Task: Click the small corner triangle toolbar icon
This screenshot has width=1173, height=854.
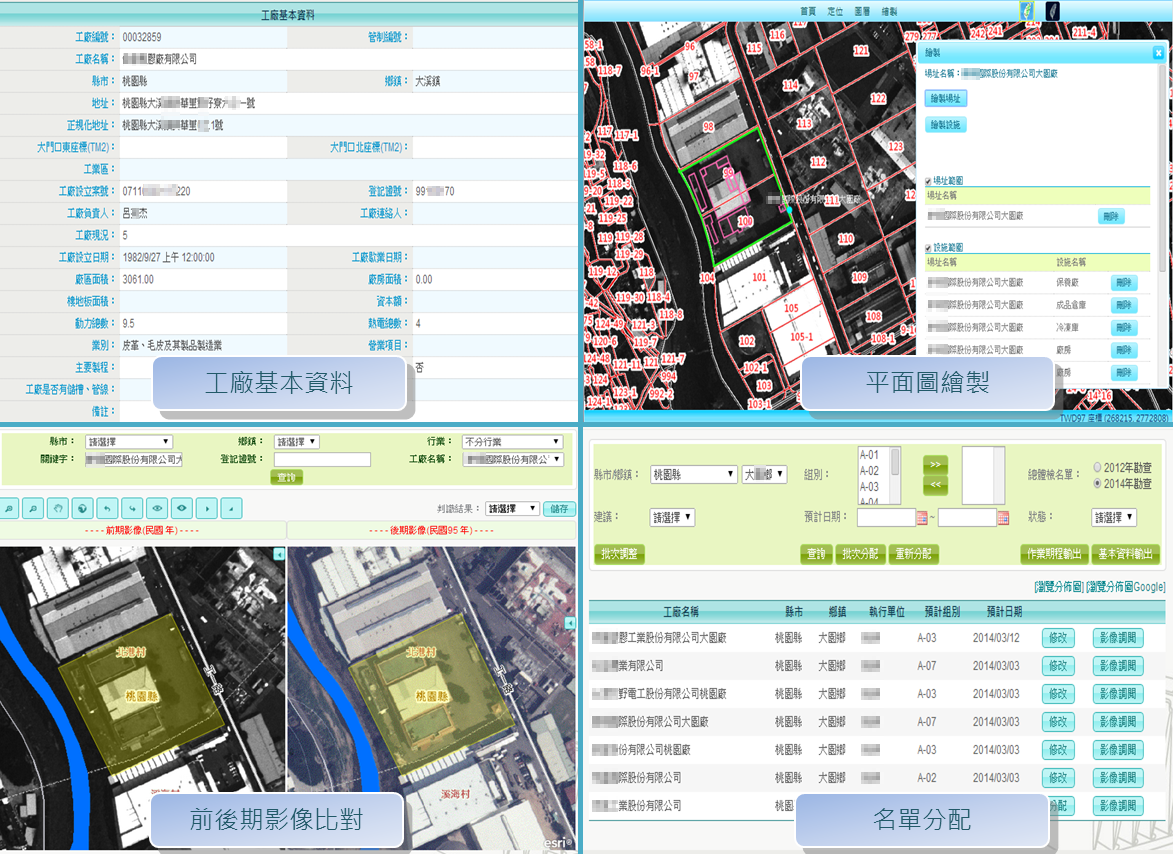Action: pos(232,509)
